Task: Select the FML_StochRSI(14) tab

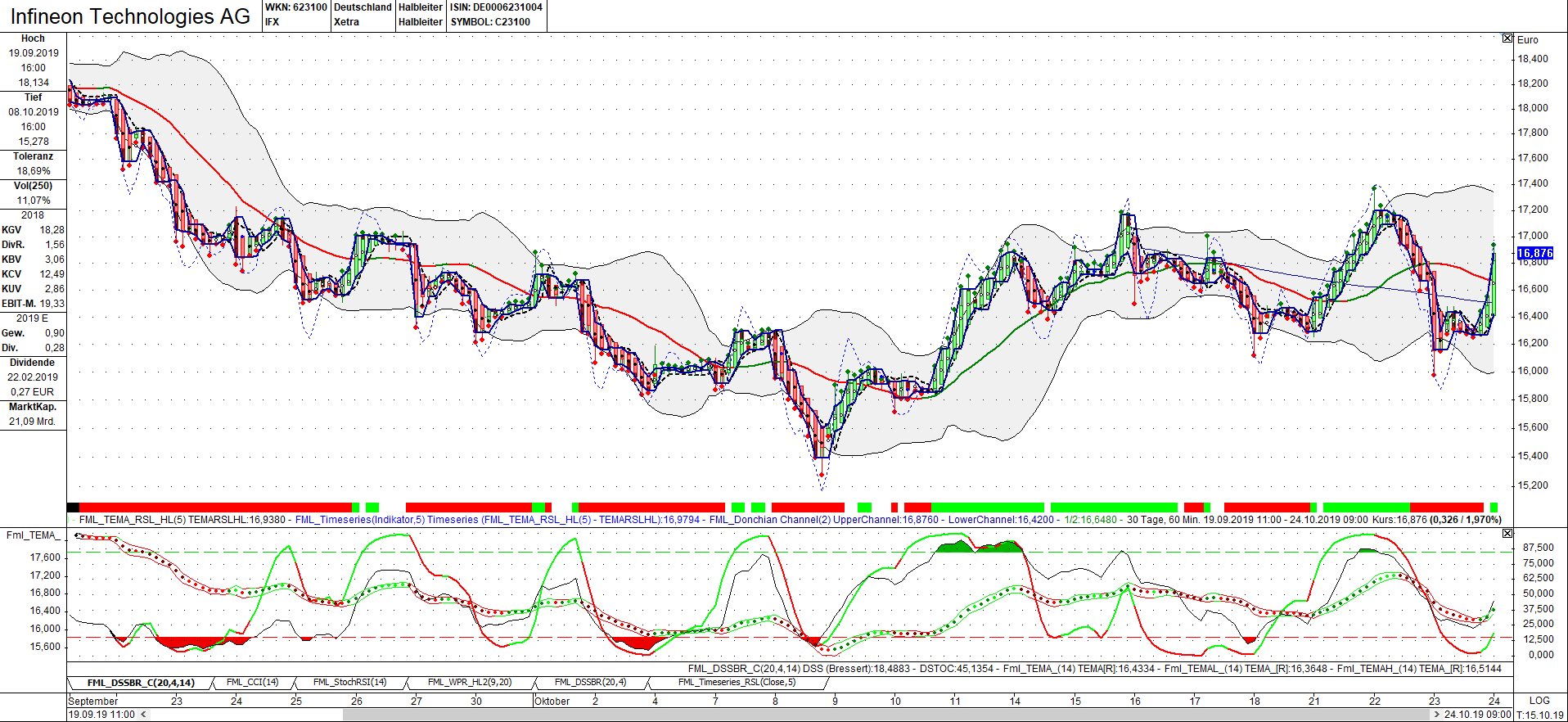Action: [349, 682]
